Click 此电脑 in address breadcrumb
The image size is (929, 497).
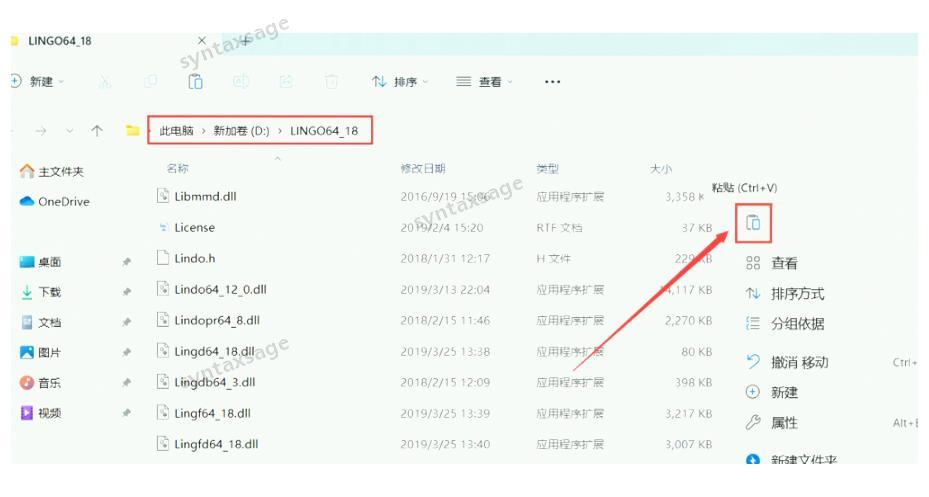pyautogui.click(x=177, y=131)
